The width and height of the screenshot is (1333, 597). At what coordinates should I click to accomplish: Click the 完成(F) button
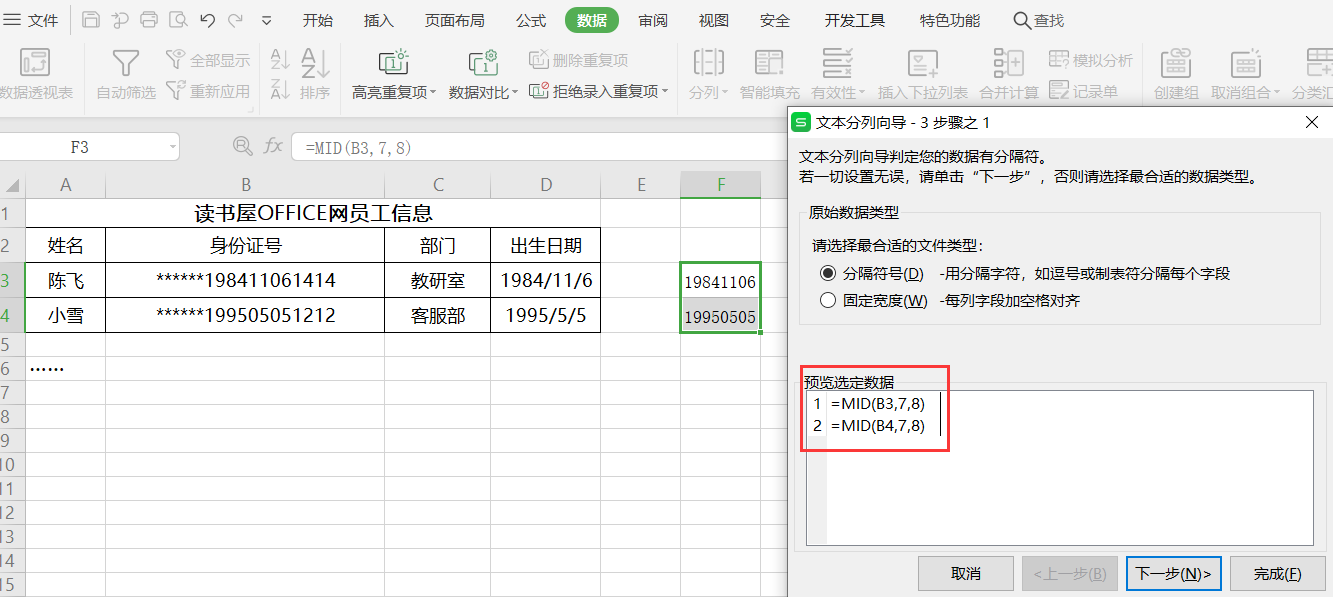coord(1278,573)
